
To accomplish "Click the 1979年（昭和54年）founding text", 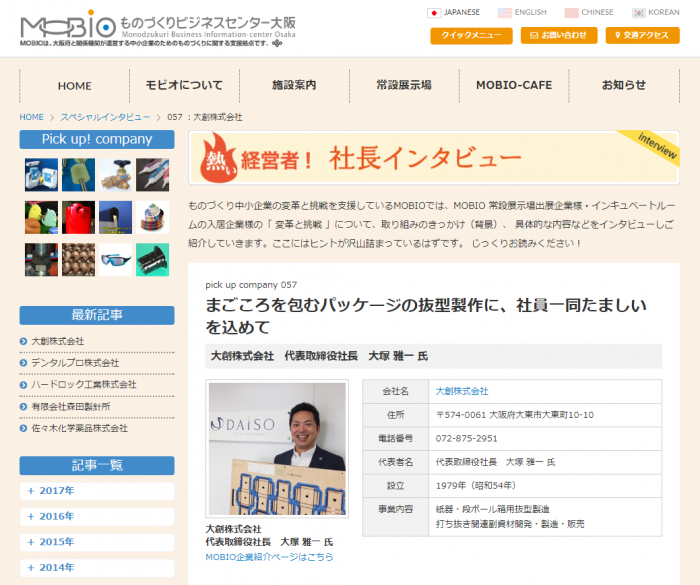I will point(476,485).
